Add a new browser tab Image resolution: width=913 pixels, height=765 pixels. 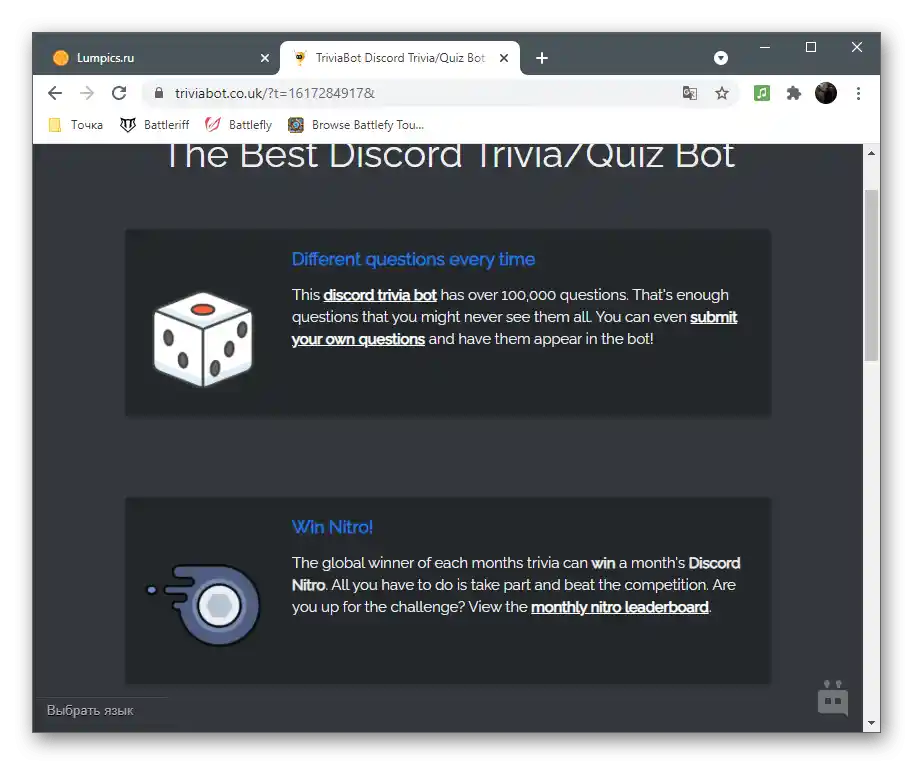(x=542, y=58)
